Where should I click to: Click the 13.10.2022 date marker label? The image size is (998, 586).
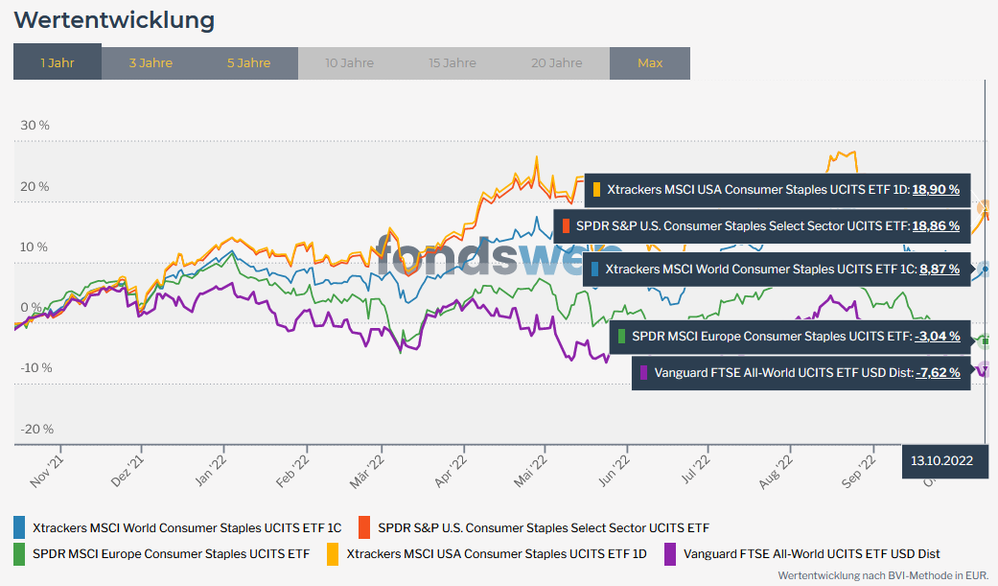[x=940, y=461]
